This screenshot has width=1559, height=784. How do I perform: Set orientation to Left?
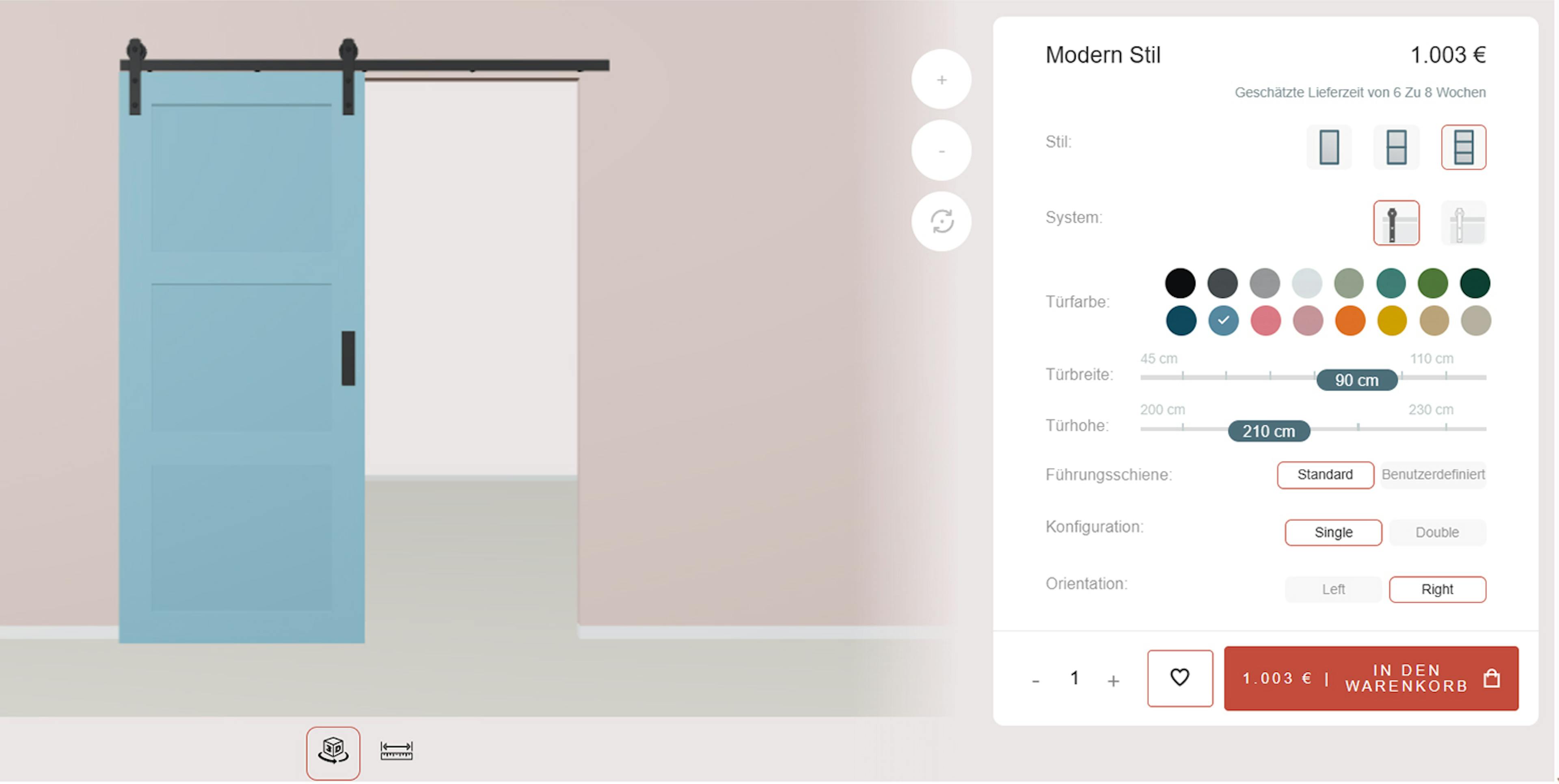(x=1332, y=589)
